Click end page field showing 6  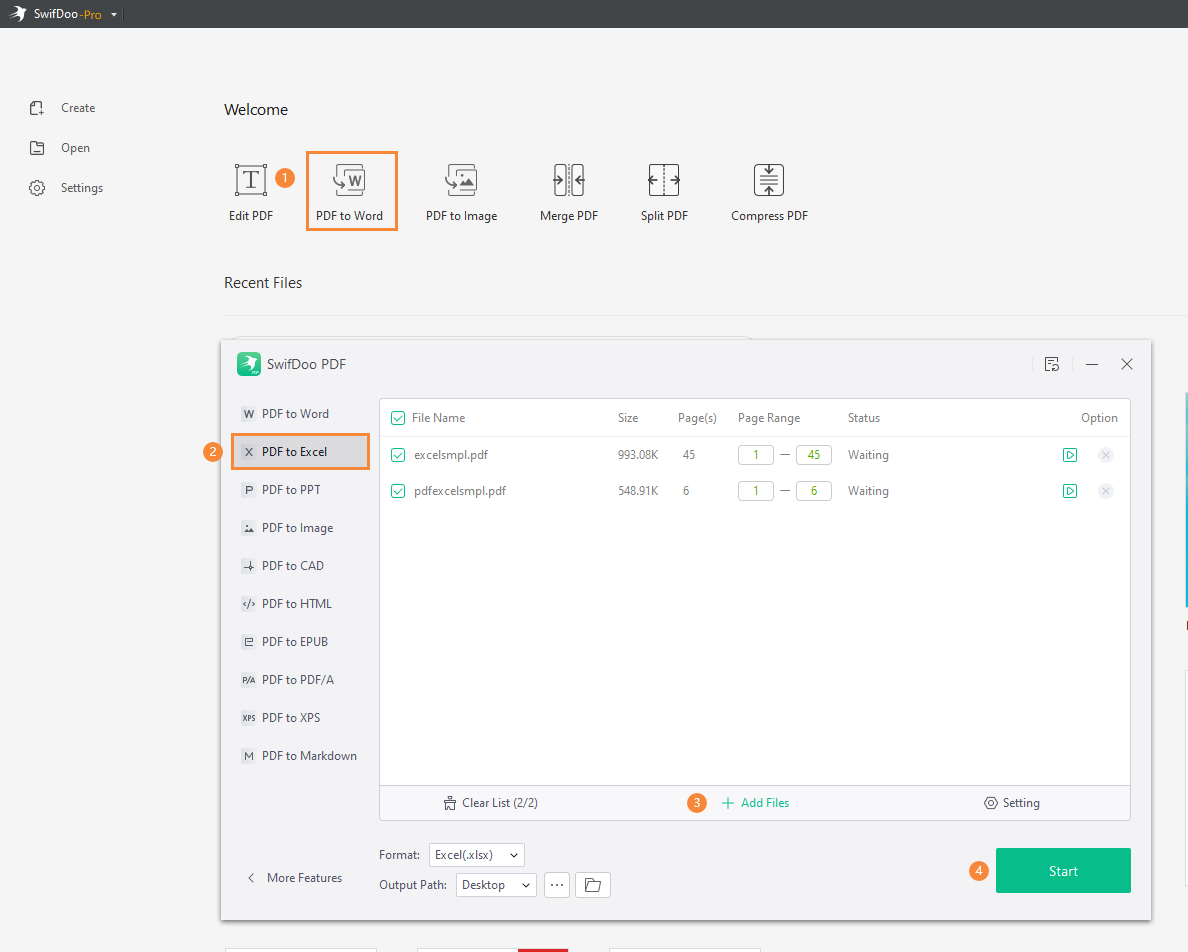coord(814,491)
